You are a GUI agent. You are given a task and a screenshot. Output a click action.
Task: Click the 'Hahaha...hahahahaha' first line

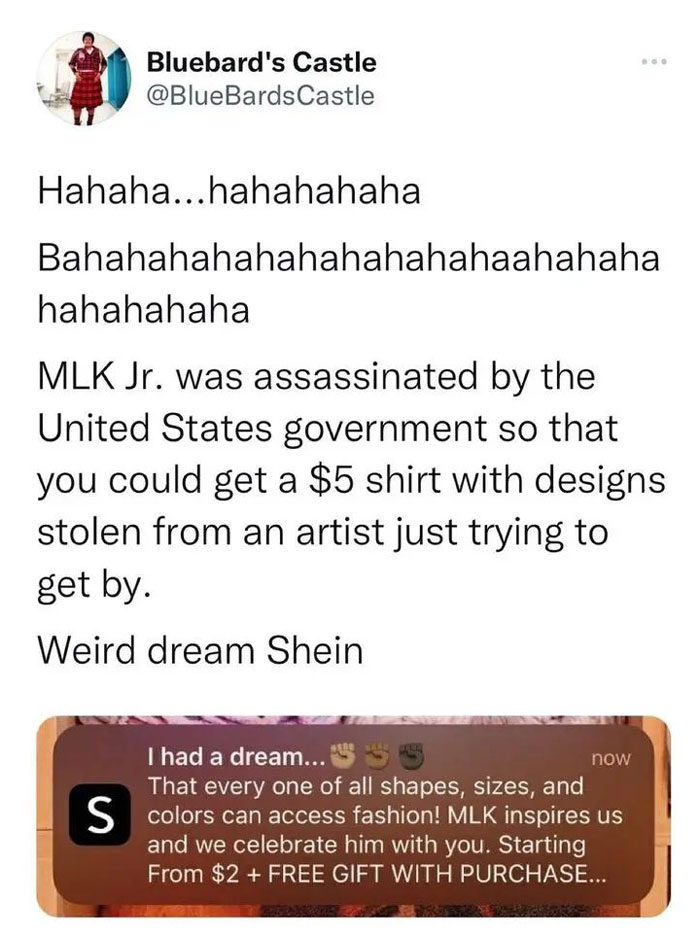coord(229,191)
